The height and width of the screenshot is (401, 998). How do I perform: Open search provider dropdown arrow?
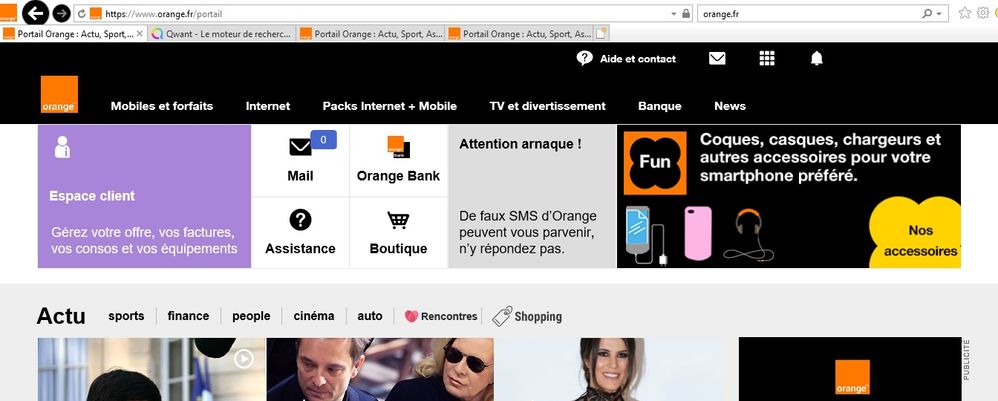939,13
